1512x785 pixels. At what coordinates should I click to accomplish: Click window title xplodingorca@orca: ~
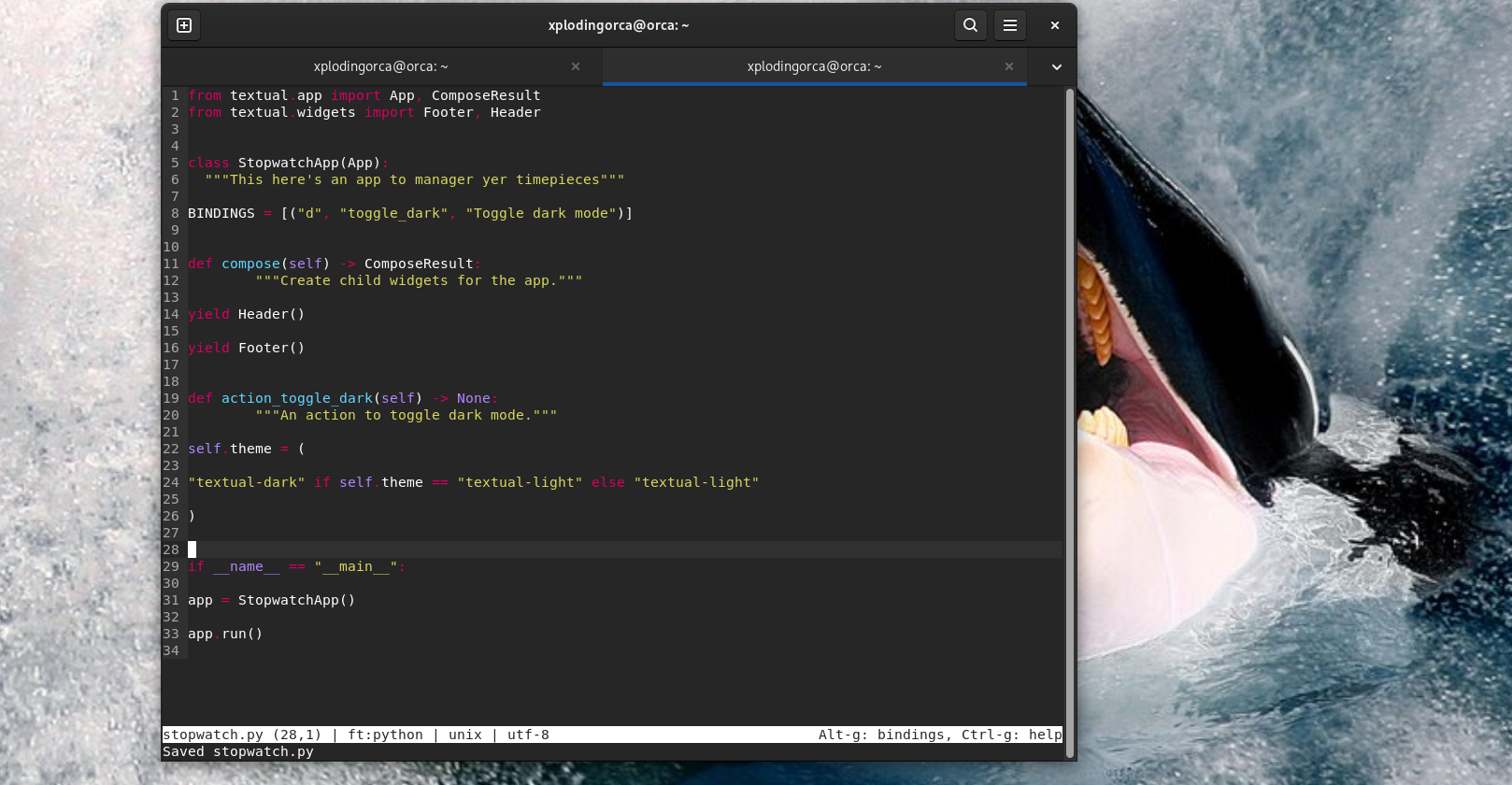(619, 25)
